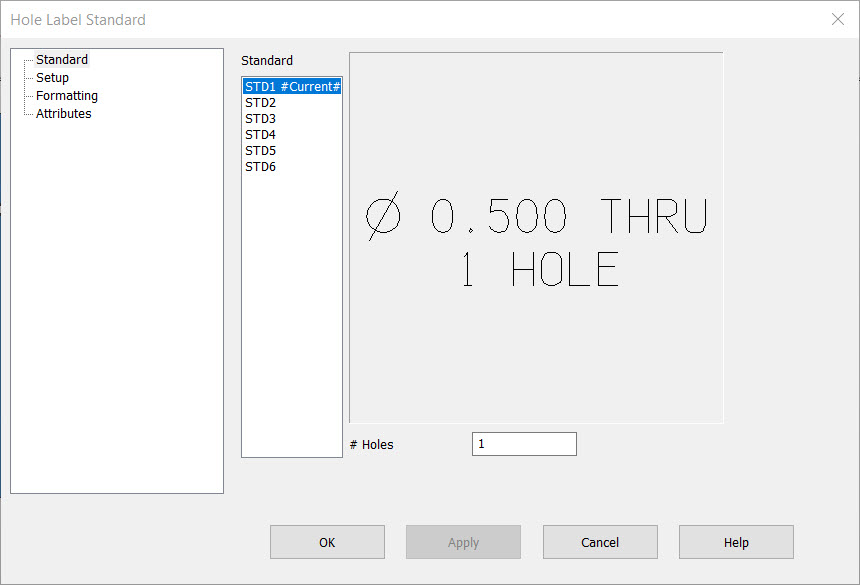Open Help for the Hole Label Standard dialog
860x585 pixels.
point(736,542)
